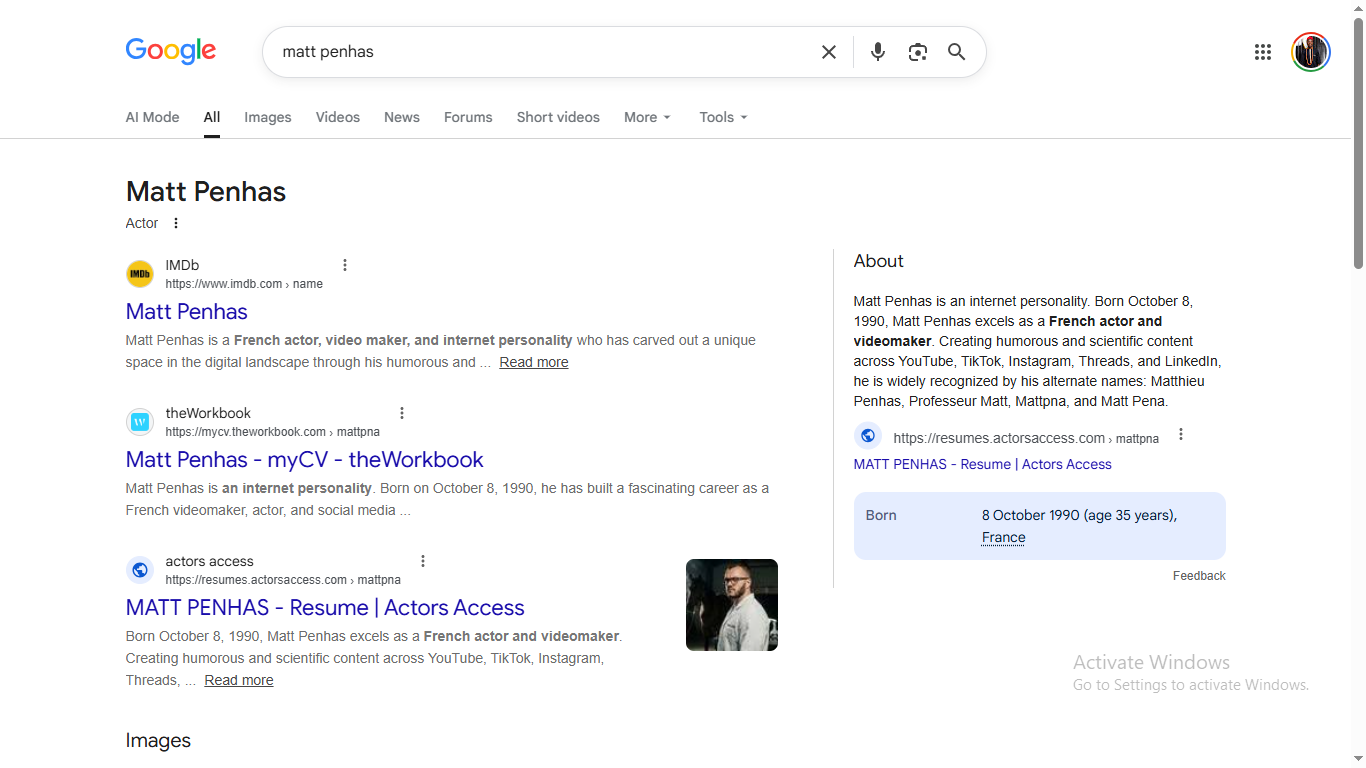The image size is (1366, 768).
Task: Open About panel source three-dot menu
Action: tap(1181, 434)
